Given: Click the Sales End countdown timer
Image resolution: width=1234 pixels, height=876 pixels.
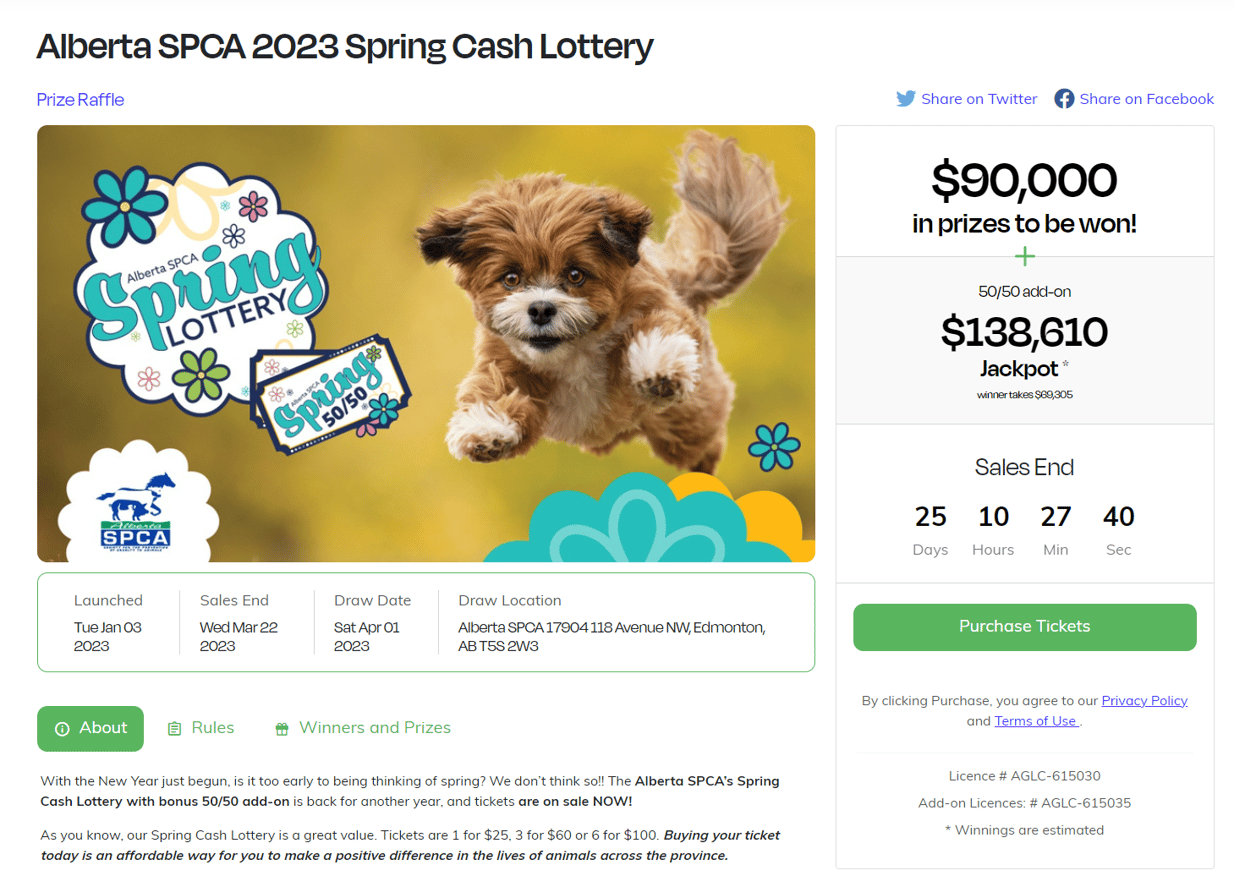Looking at the screenshot, I should tap(1024, 527).
